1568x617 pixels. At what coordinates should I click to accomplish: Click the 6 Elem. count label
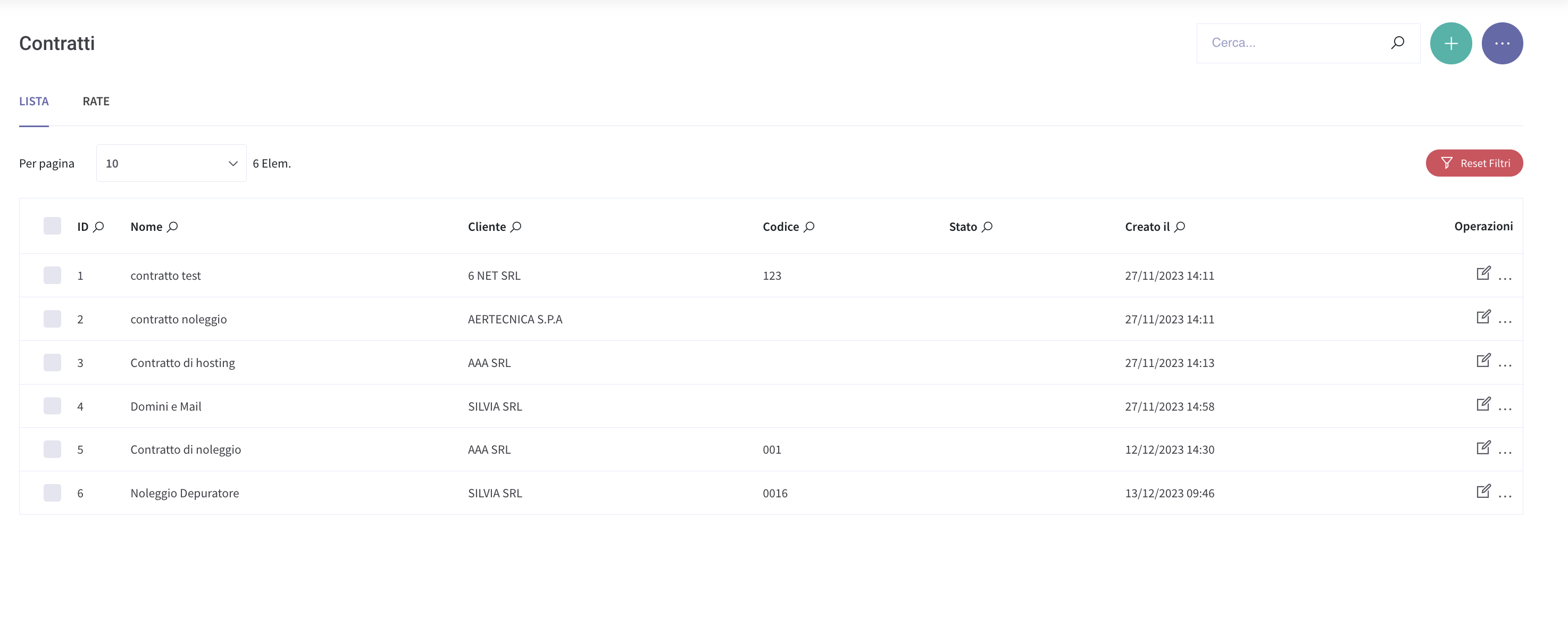(271, 163)
